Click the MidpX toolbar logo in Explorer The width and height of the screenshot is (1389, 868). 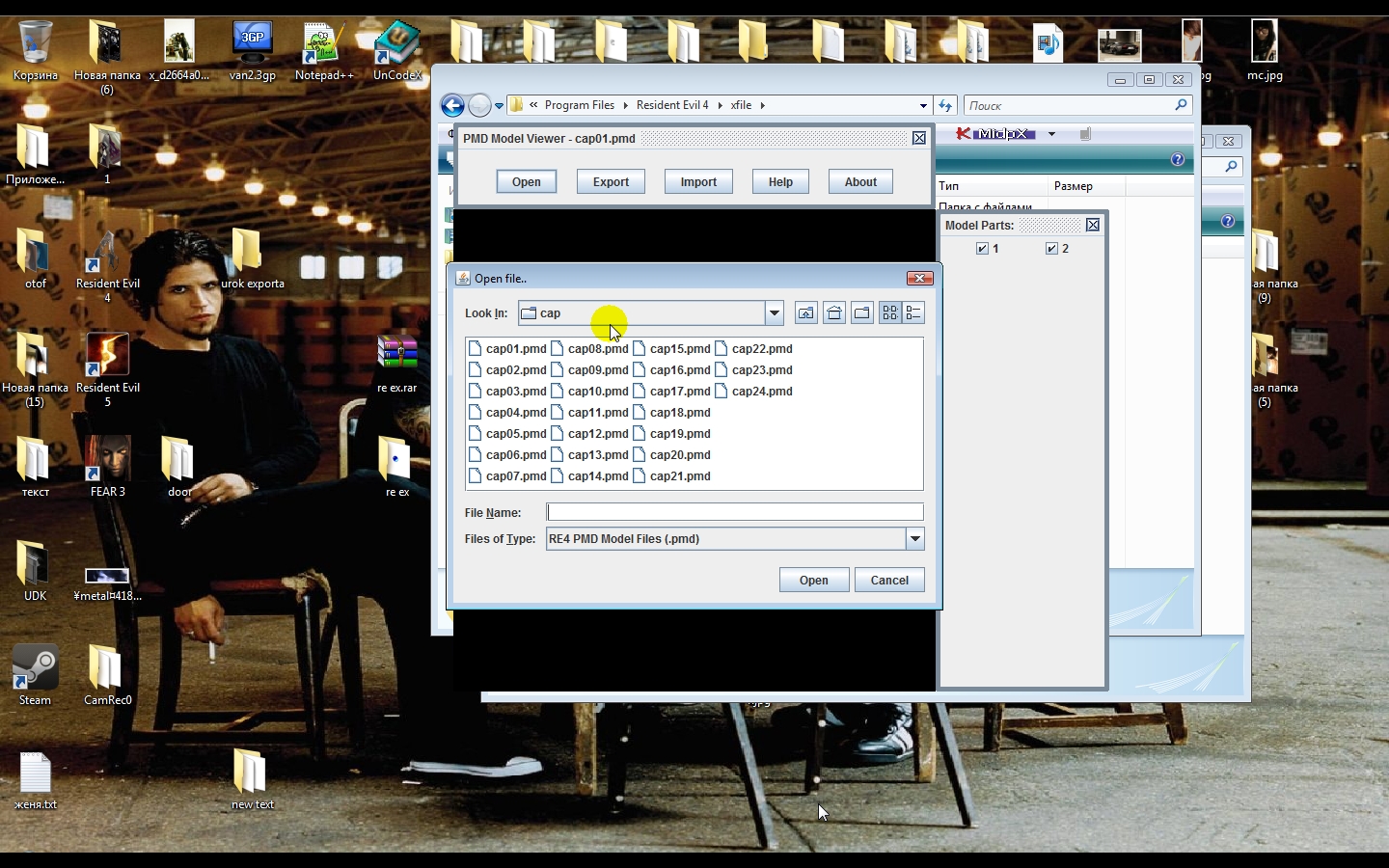pyautogui.click(x=995, y=134)
